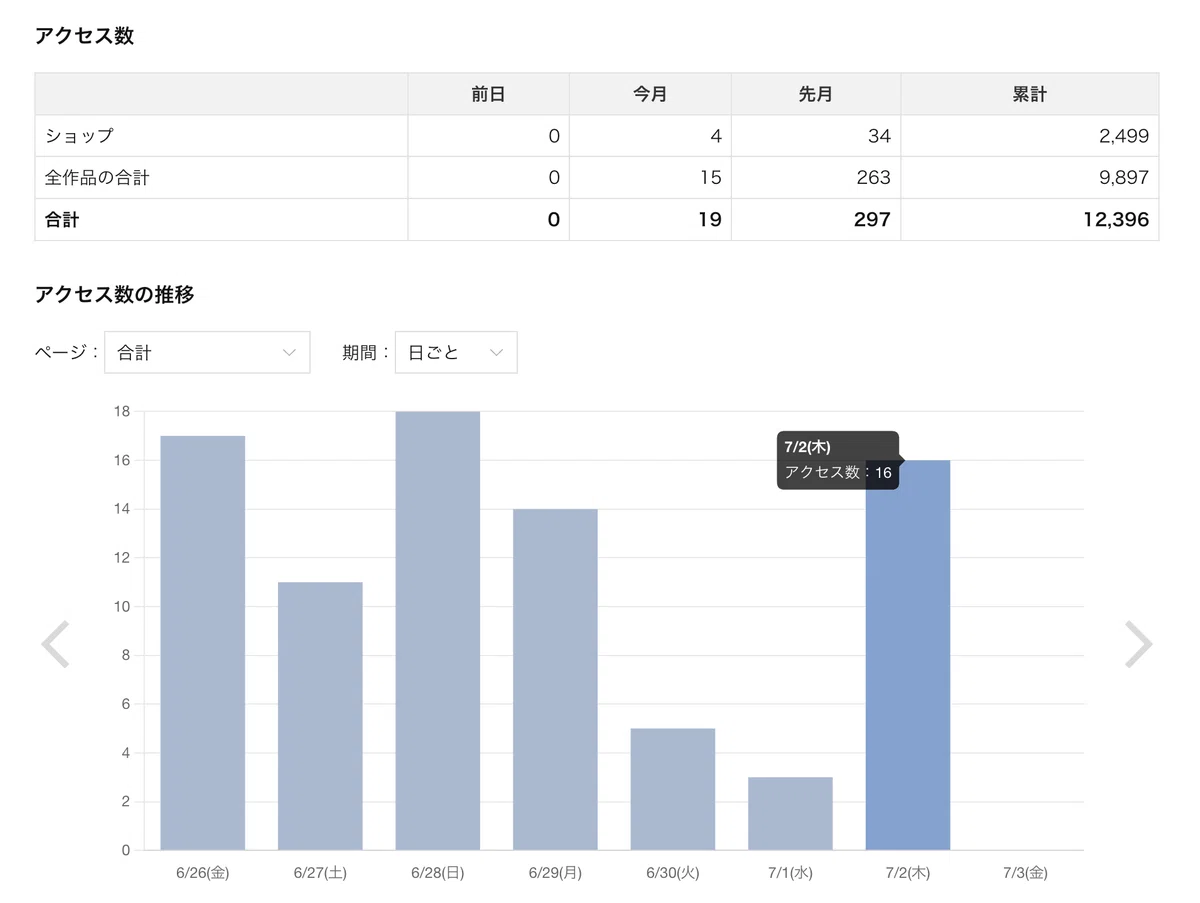
Task: Click last month ショップ value 34
Action: click(879, 136)
